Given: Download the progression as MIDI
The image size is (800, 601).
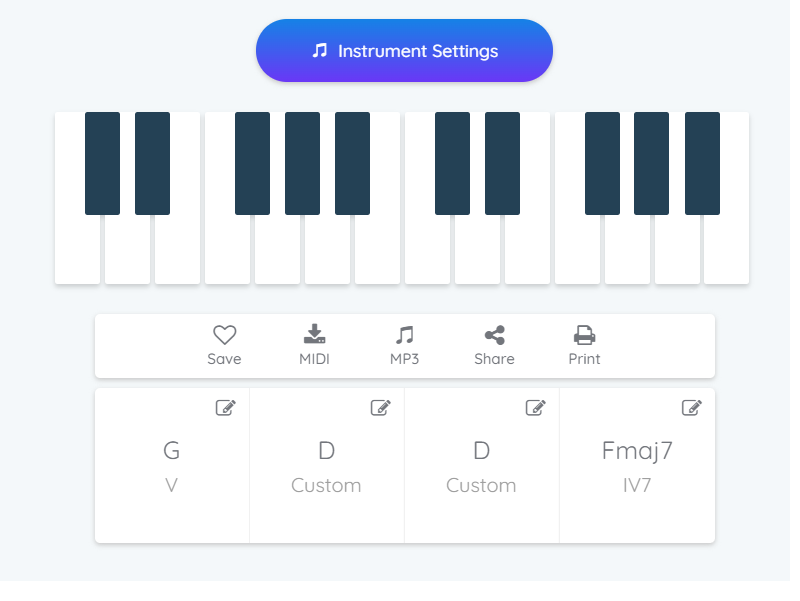Looking at the screenshot, I should tap(314, 345).
